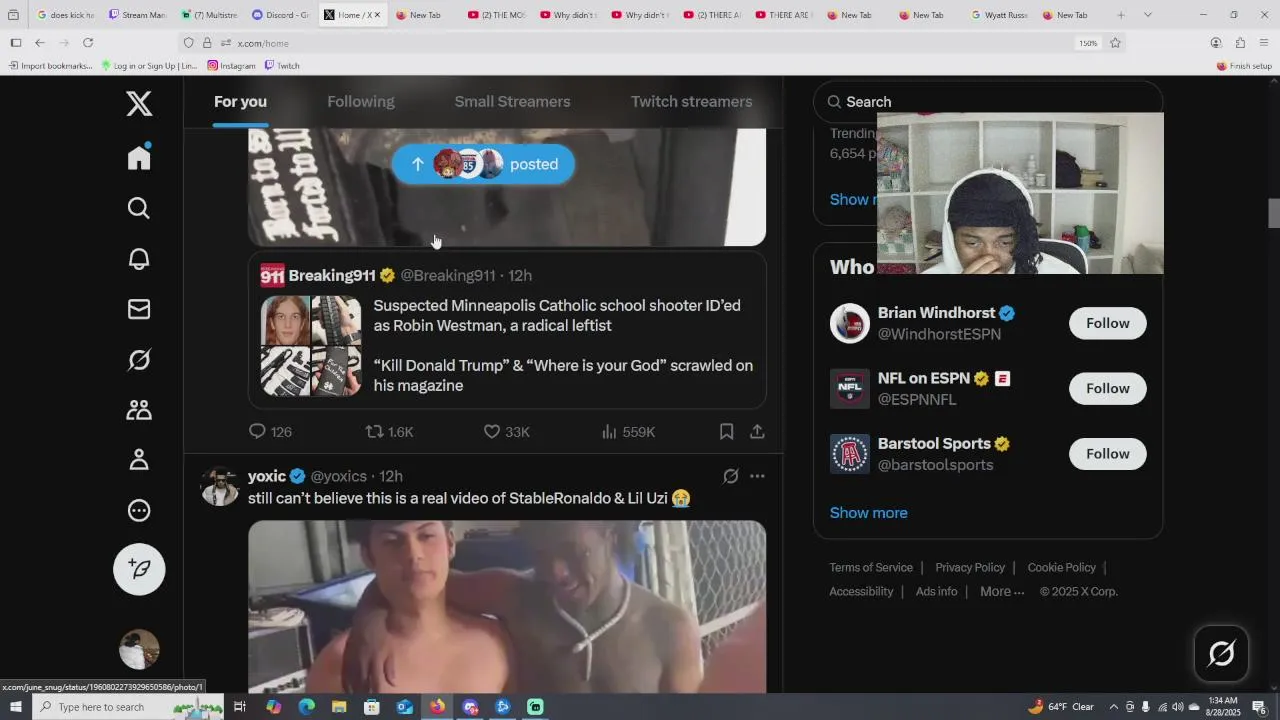1280x720 pixels.
Task: Open Communities icon in sidebar
Action: [x=139, y=410]
